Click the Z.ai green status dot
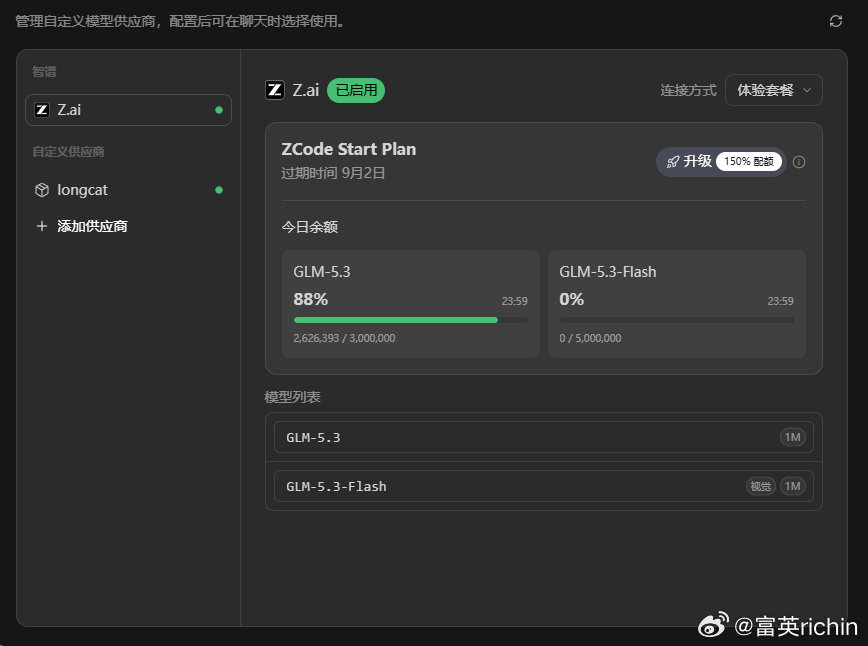The height and width of the screenshot is (646, 868). tap(219, 110)
